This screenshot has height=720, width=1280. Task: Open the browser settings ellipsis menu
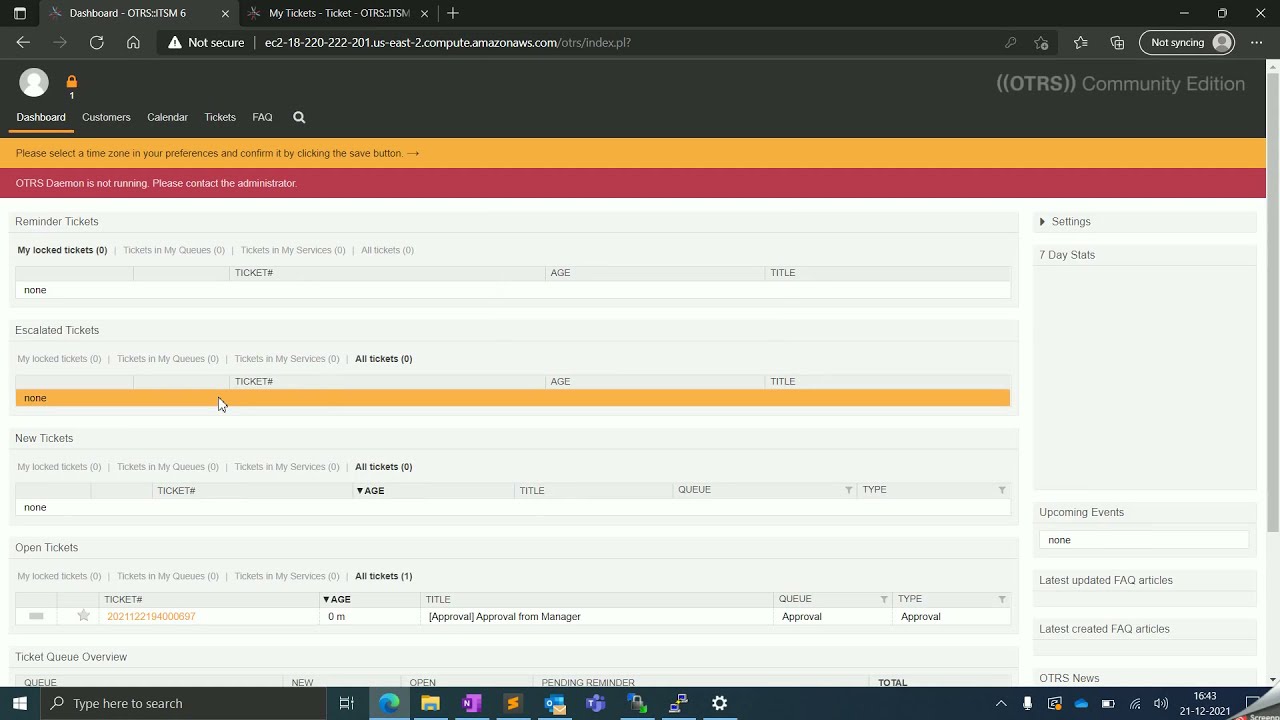[1256, 42]
